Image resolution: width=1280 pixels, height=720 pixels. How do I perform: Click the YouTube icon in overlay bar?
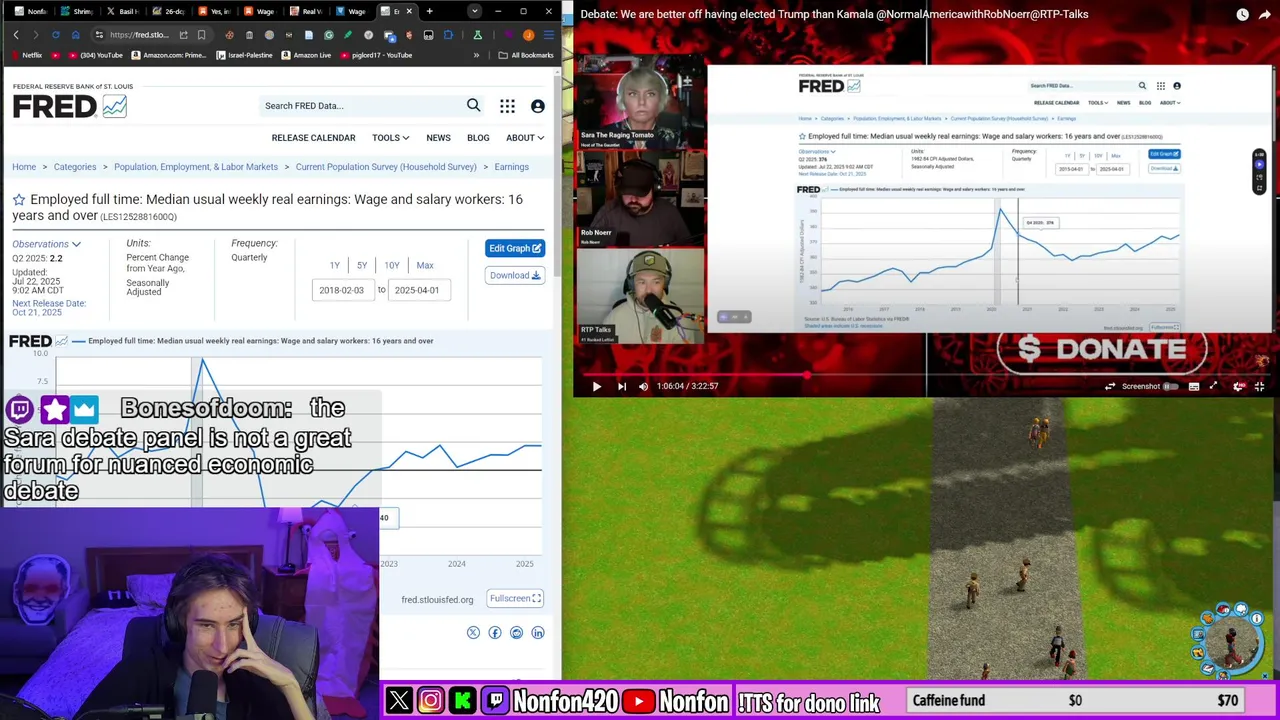coord(639,701)
